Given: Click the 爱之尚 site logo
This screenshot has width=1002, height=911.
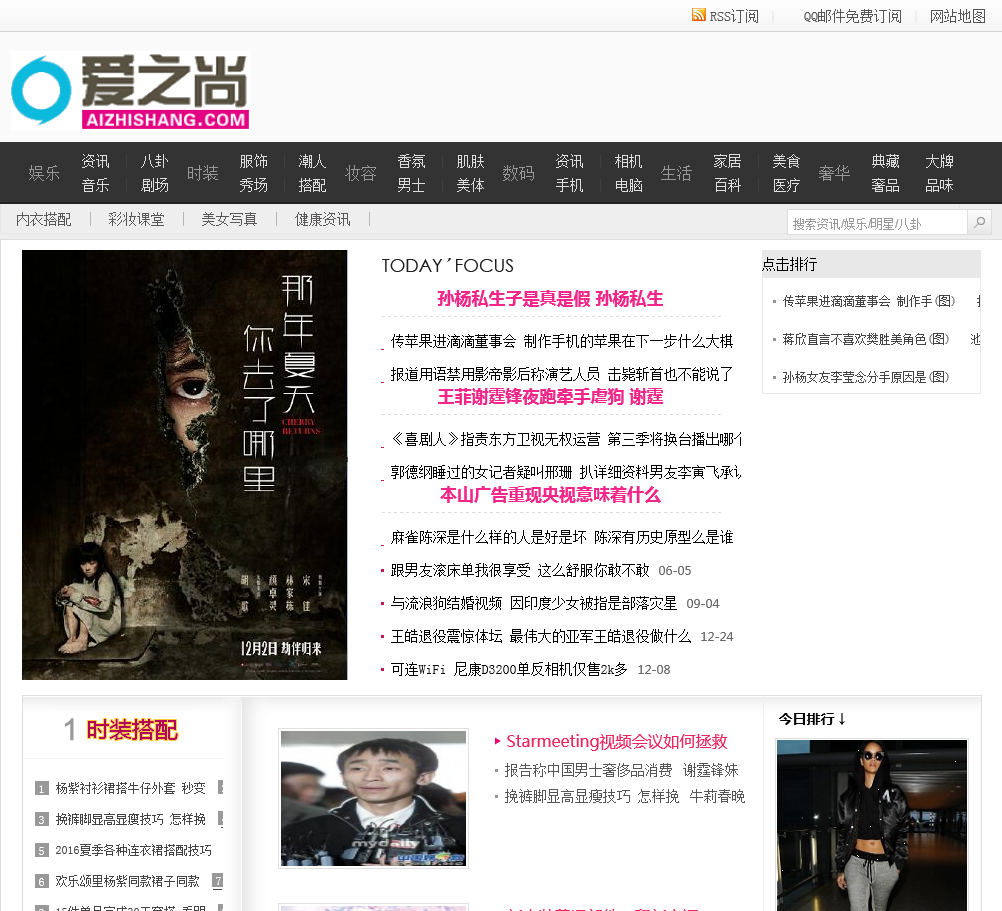Looking at the screenshot, I should (130, 91).
